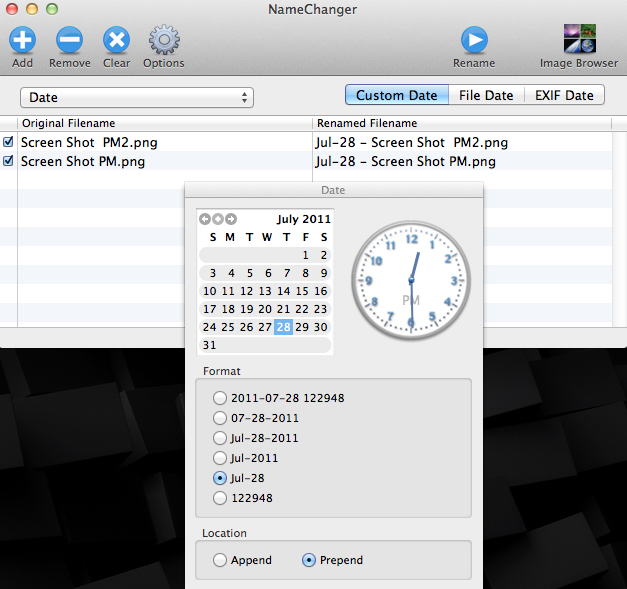Select July 24 in the calendar
Screen dimensions: 627x589
[210, 327]
